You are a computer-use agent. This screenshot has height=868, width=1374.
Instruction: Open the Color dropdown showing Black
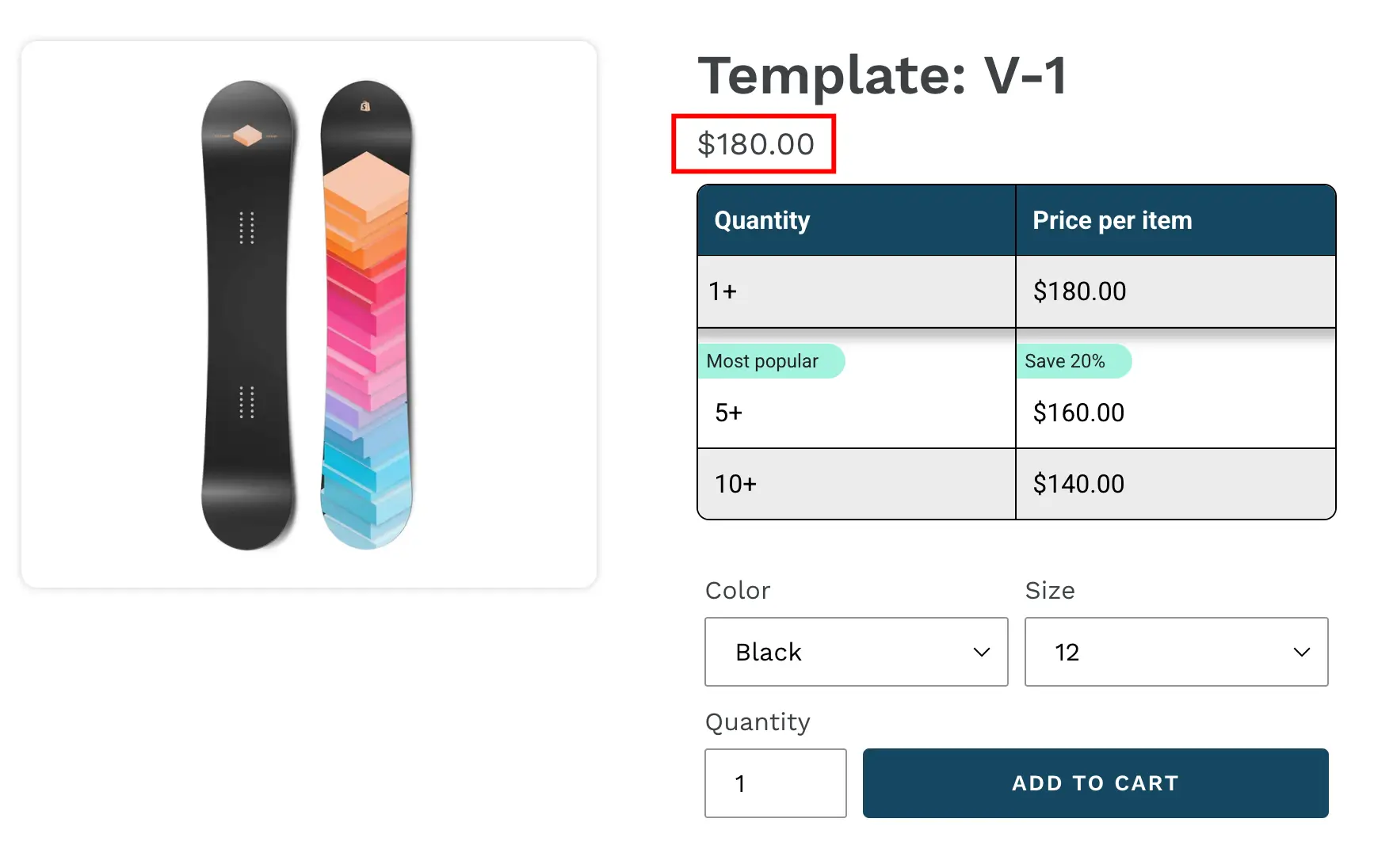[x=856, y=652]
